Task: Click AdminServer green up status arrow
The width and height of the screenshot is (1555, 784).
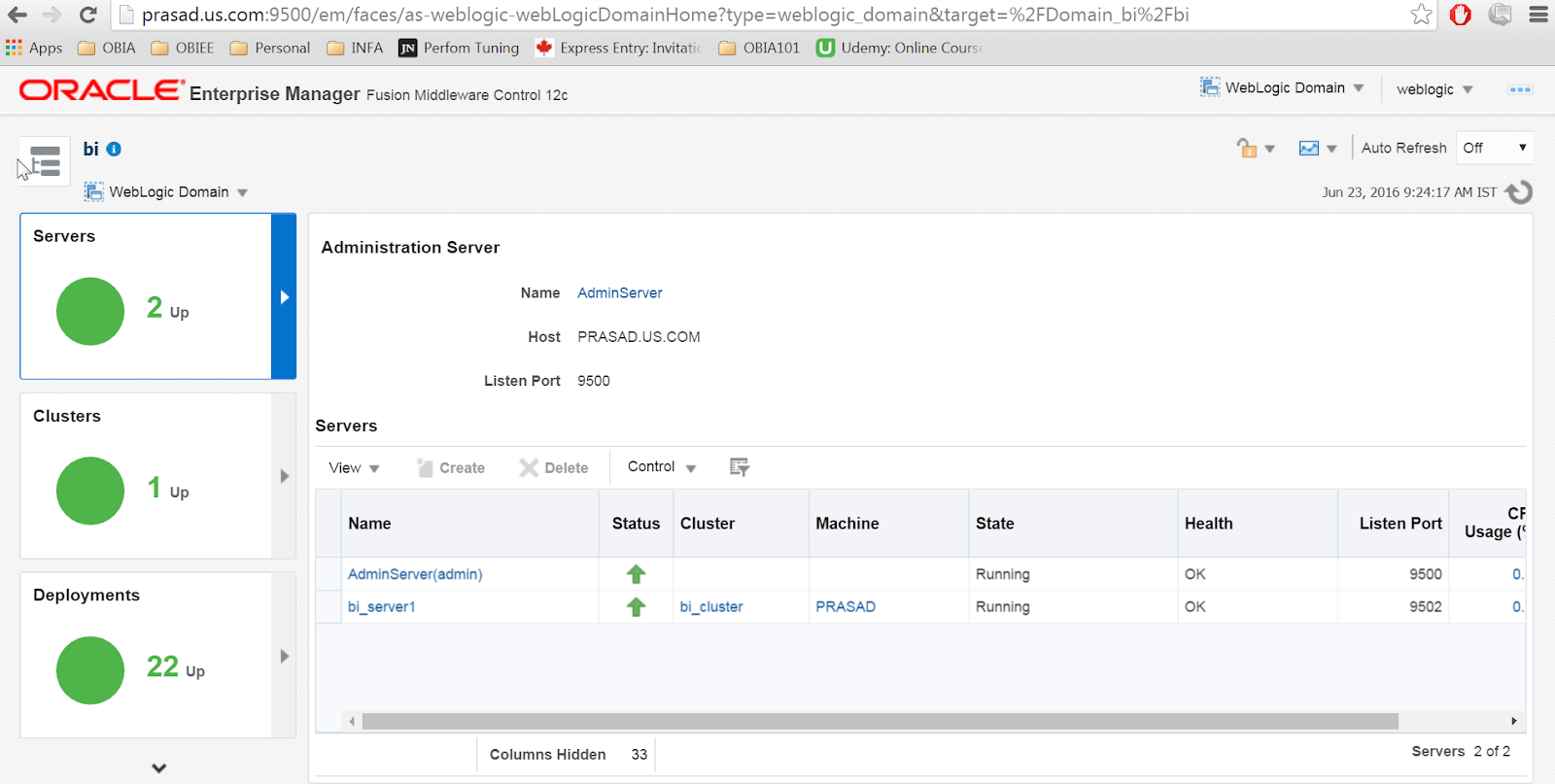Action: (x=636, y=574)
